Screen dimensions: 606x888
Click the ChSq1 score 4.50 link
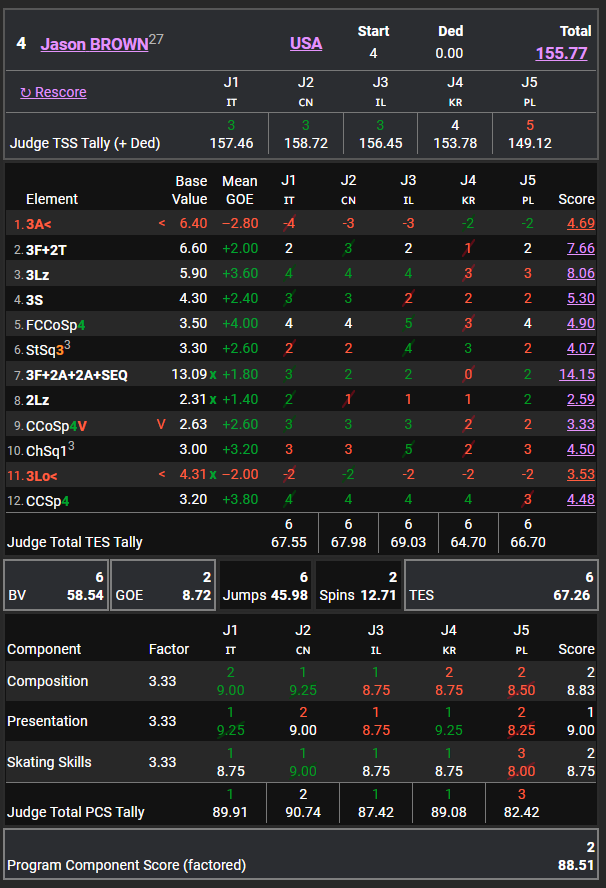[580, 449]
